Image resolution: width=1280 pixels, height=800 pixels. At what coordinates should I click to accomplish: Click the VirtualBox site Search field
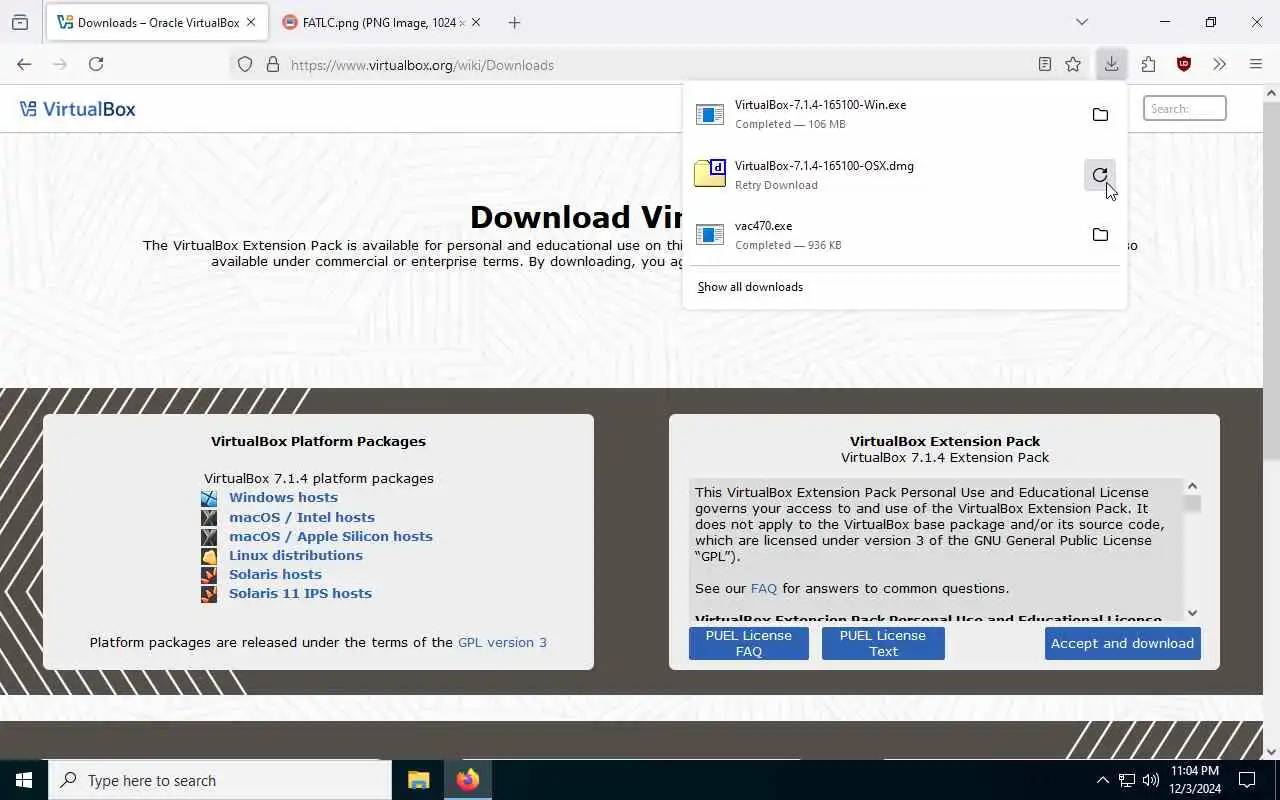1185,108
